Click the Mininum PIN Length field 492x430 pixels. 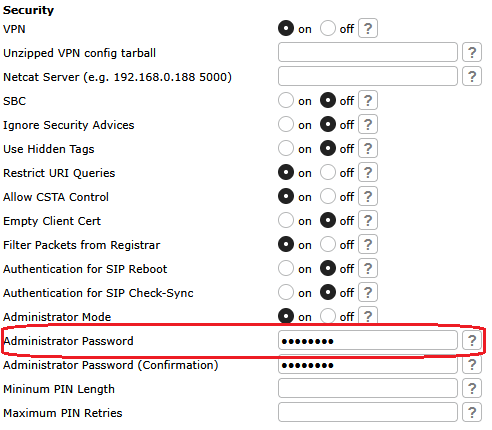pos(368,388)
